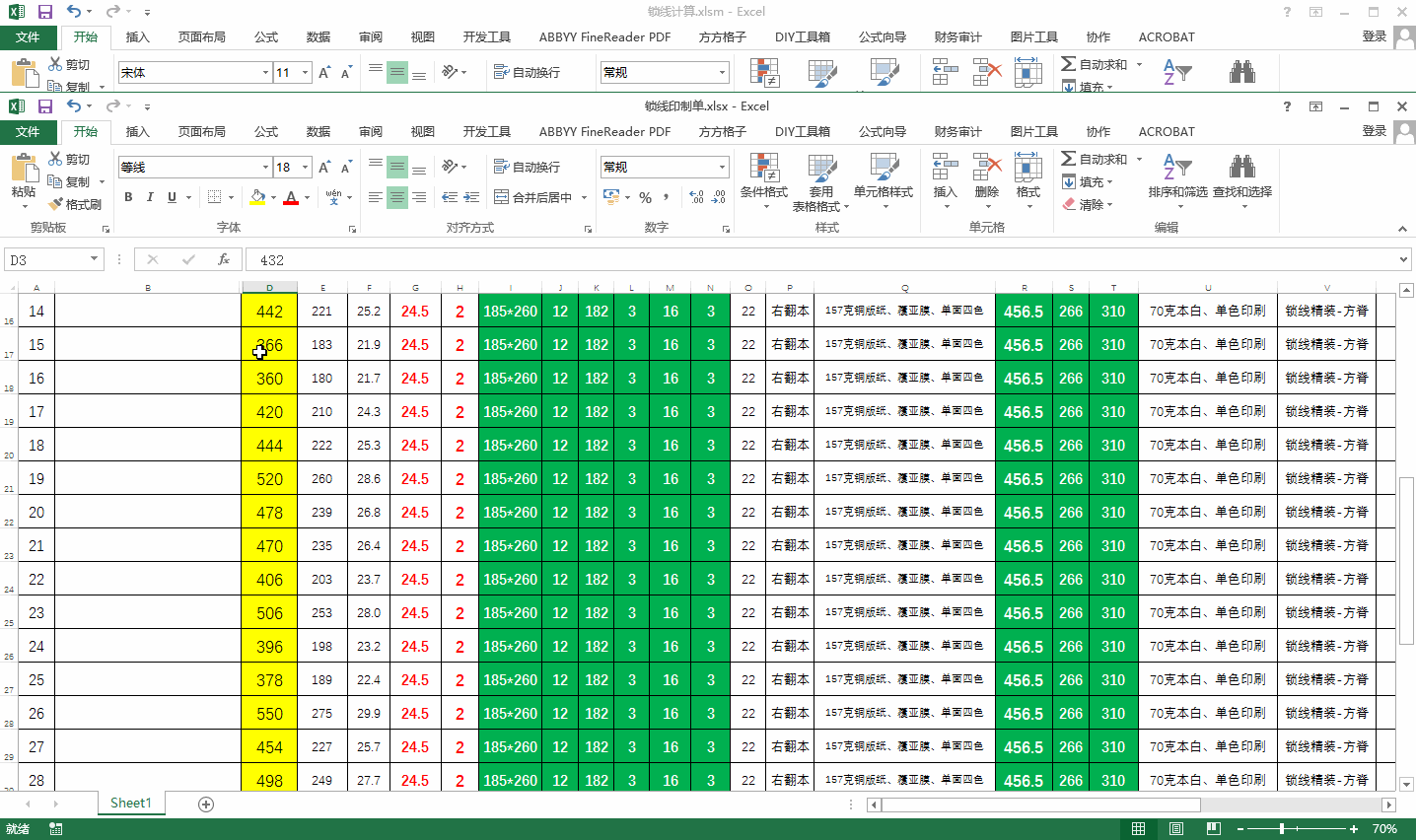Click Merge and Center (合并后居中)
The width and height of the screenshot is (1416, 840).
click(533, 197)
